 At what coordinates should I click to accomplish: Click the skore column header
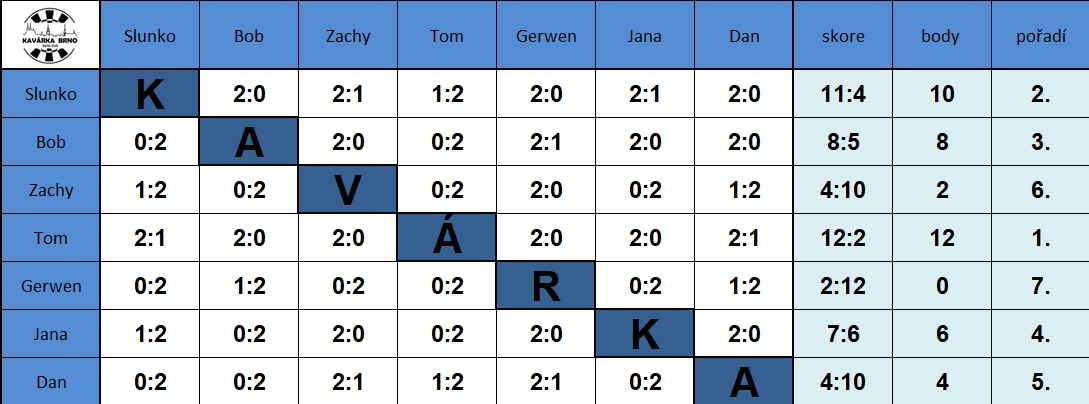coord(842,35)
